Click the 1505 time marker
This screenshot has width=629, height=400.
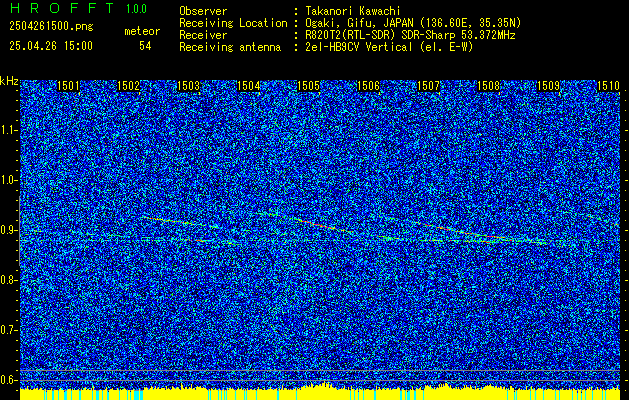308,86
